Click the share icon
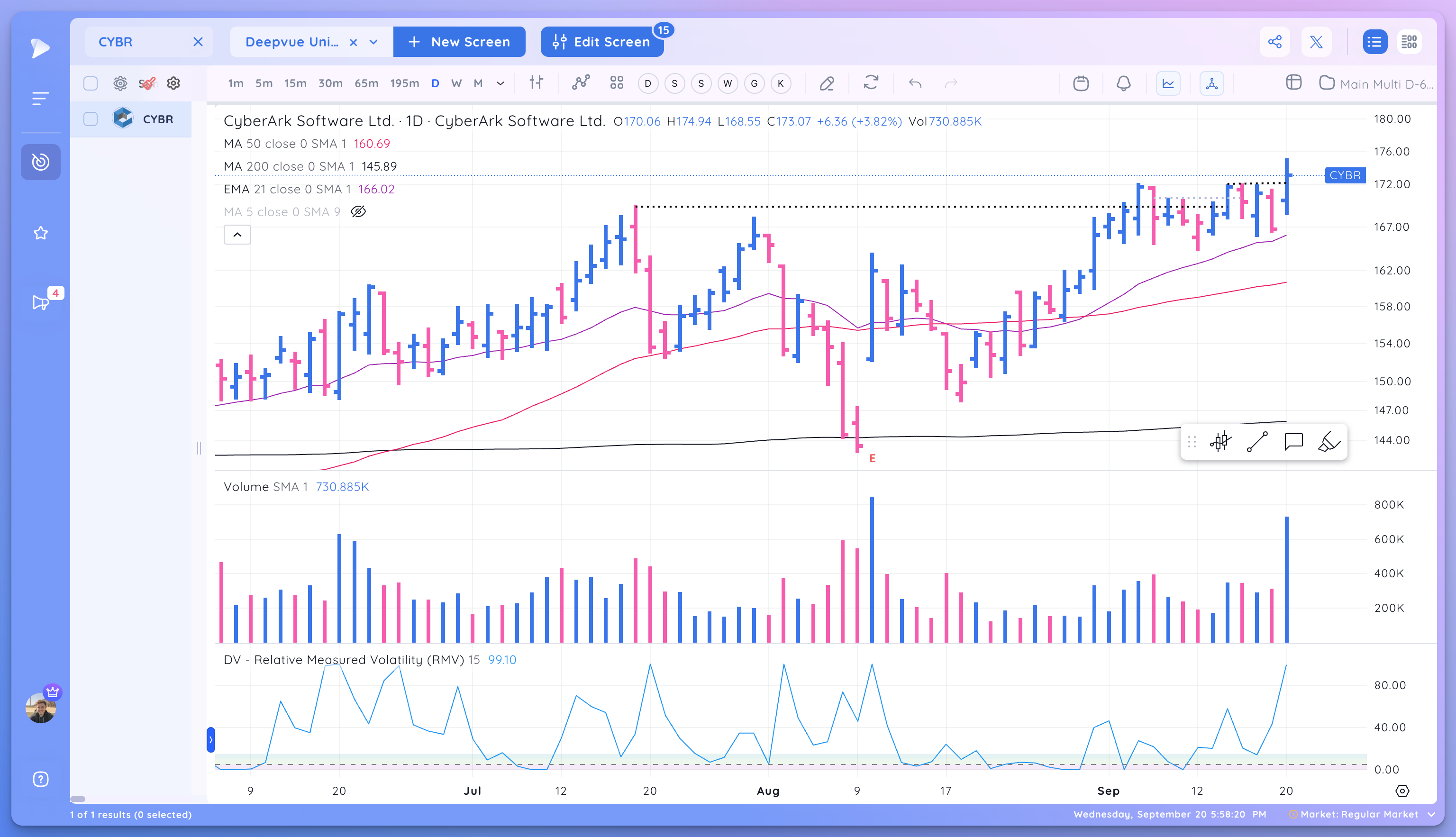Screen dimensions: 1456x837 pos(1275,42)
